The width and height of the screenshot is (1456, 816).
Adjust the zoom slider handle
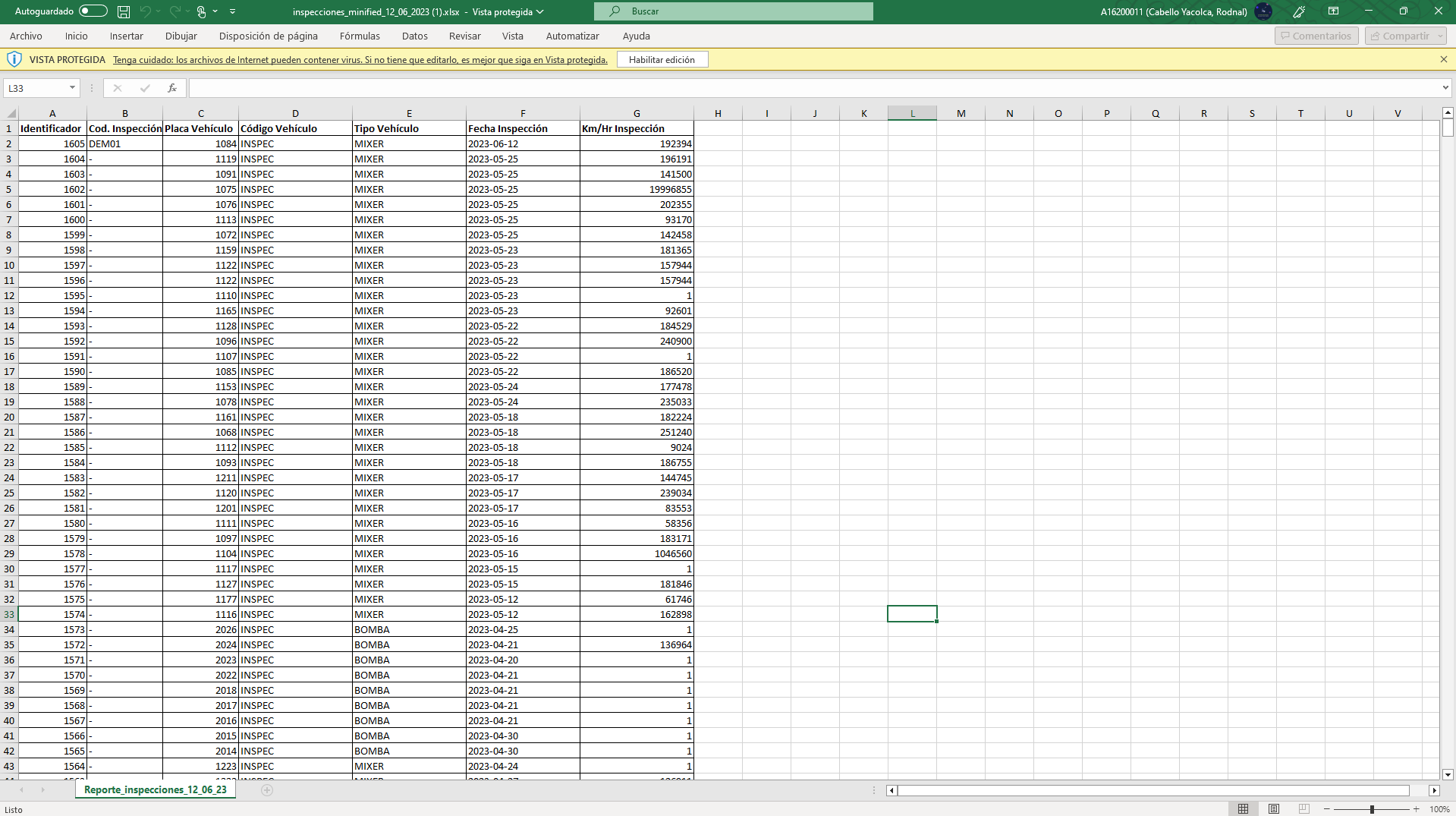[x=1372, y=809]
